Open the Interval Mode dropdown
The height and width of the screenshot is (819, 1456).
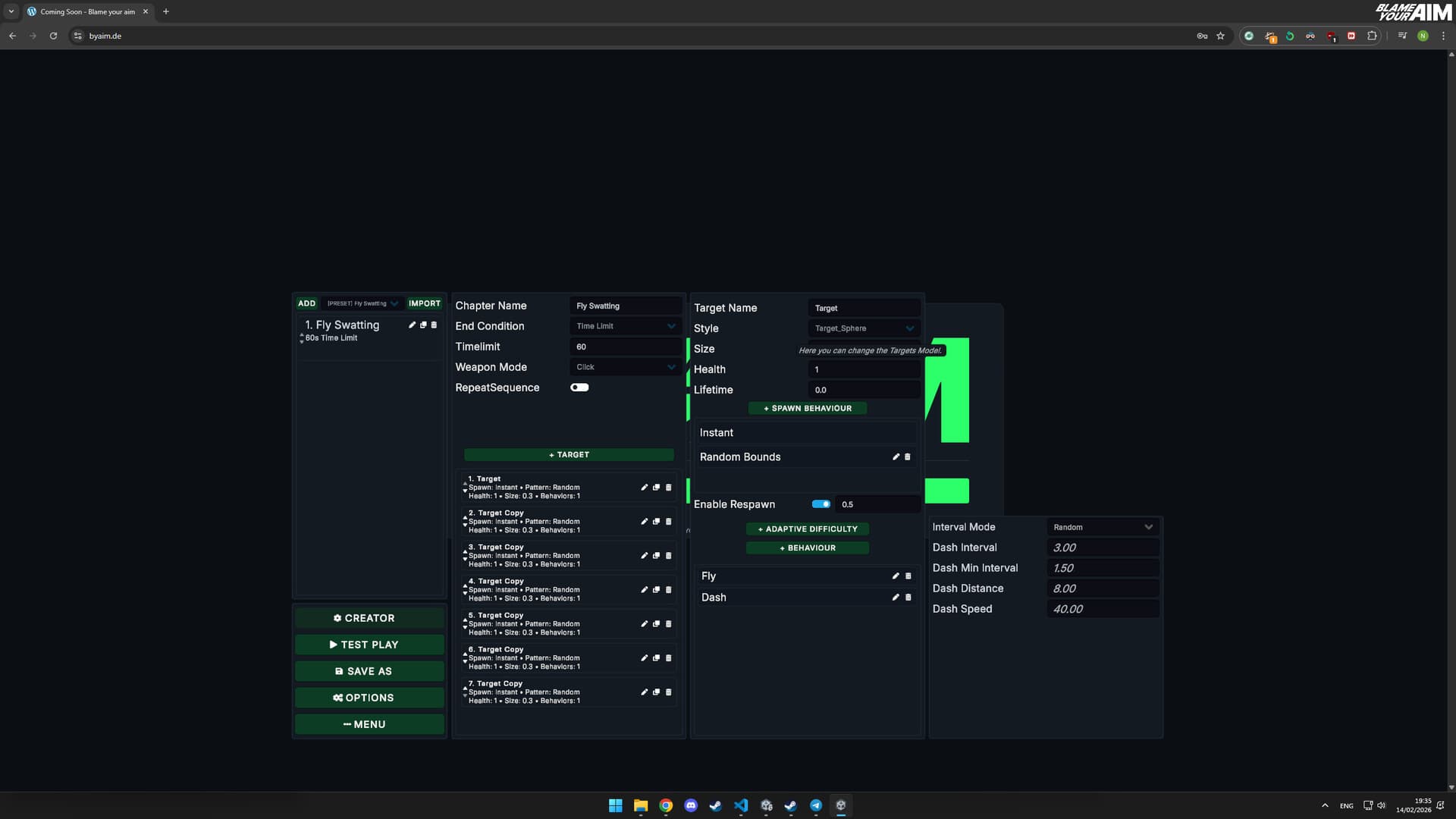click(x=1103, y=526)
